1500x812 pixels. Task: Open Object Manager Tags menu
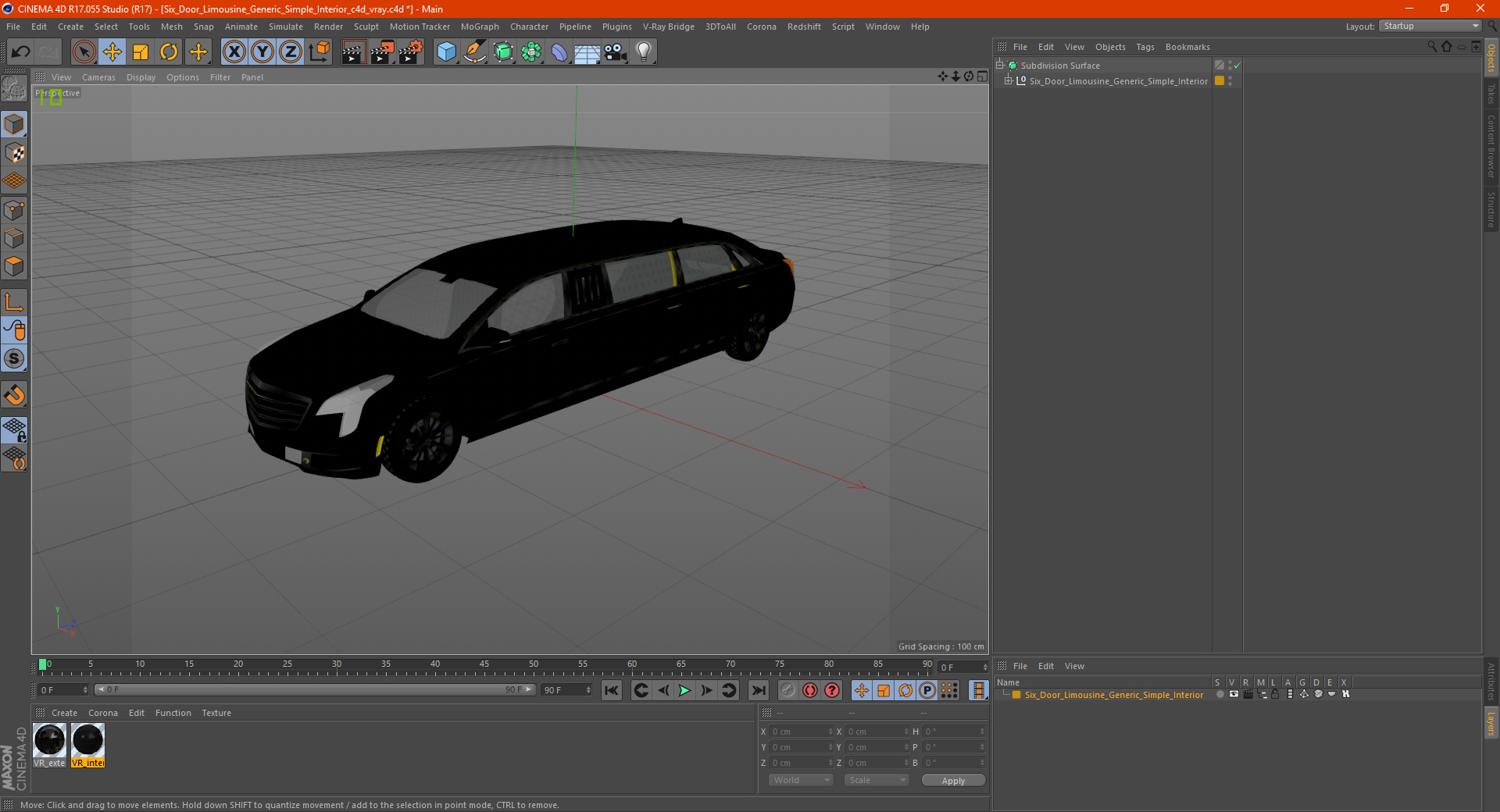[1145, 47]
